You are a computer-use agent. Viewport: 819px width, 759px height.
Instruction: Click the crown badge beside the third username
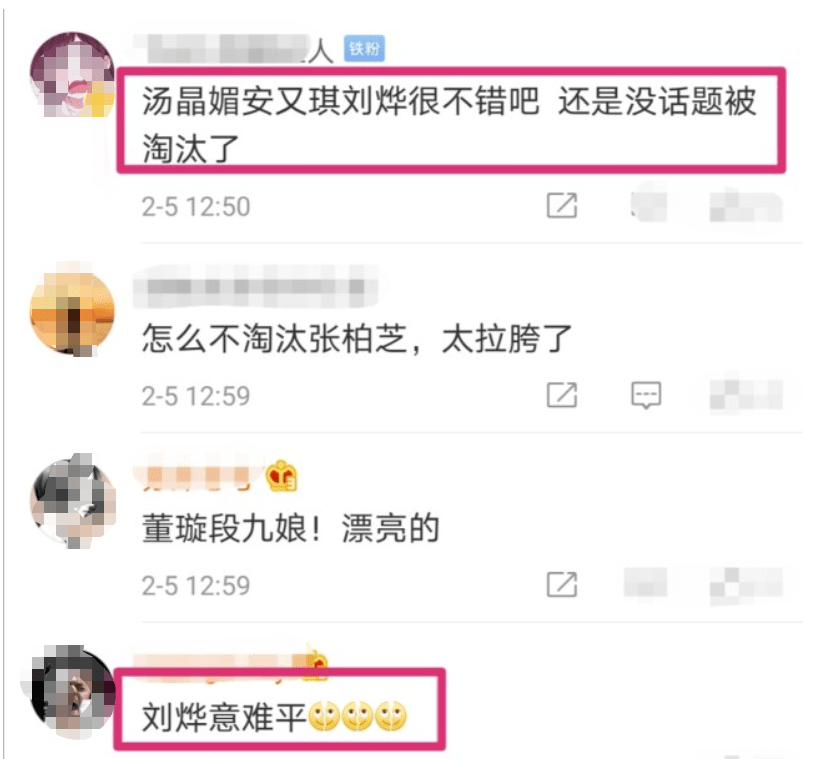tap(282, 476)
